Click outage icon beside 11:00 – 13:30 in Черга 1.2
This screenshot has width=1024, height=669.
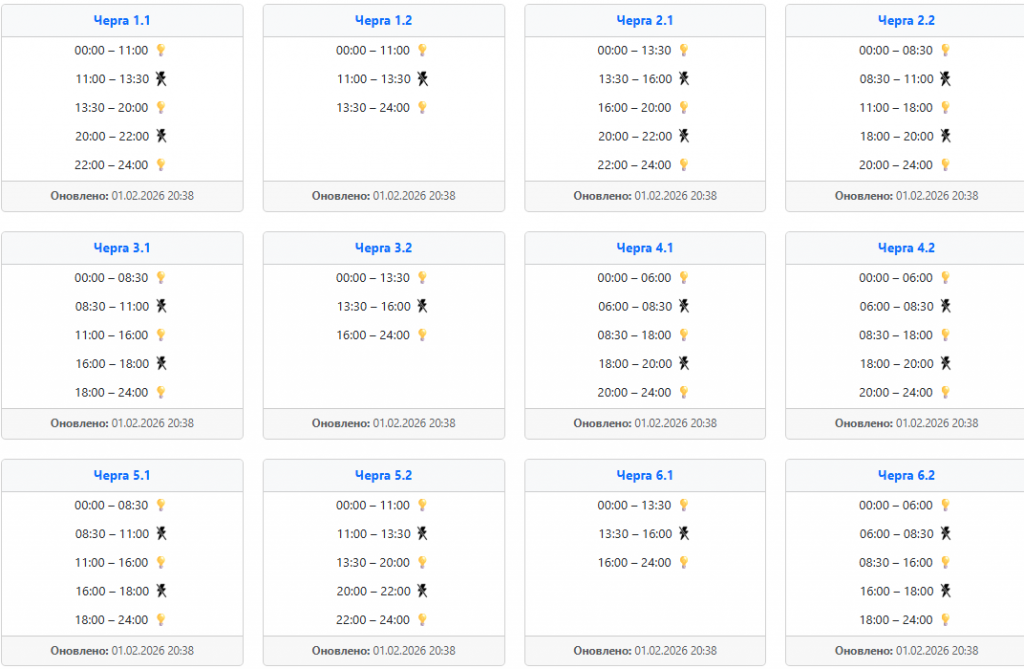[x=422, y=79]
